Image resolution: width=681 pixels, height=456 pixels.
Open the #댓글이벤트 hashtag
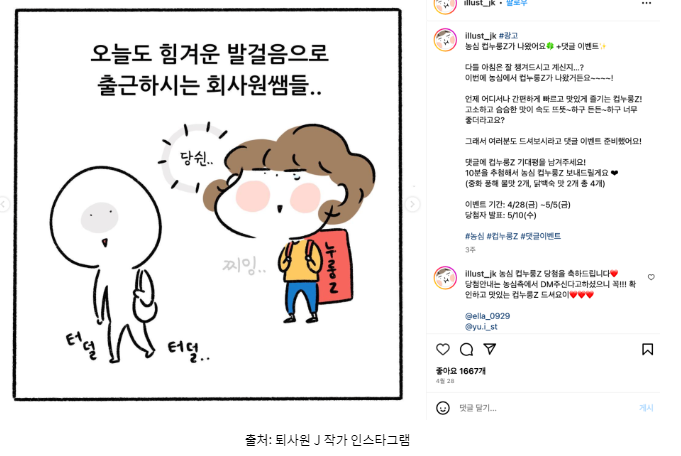(541, 236)
